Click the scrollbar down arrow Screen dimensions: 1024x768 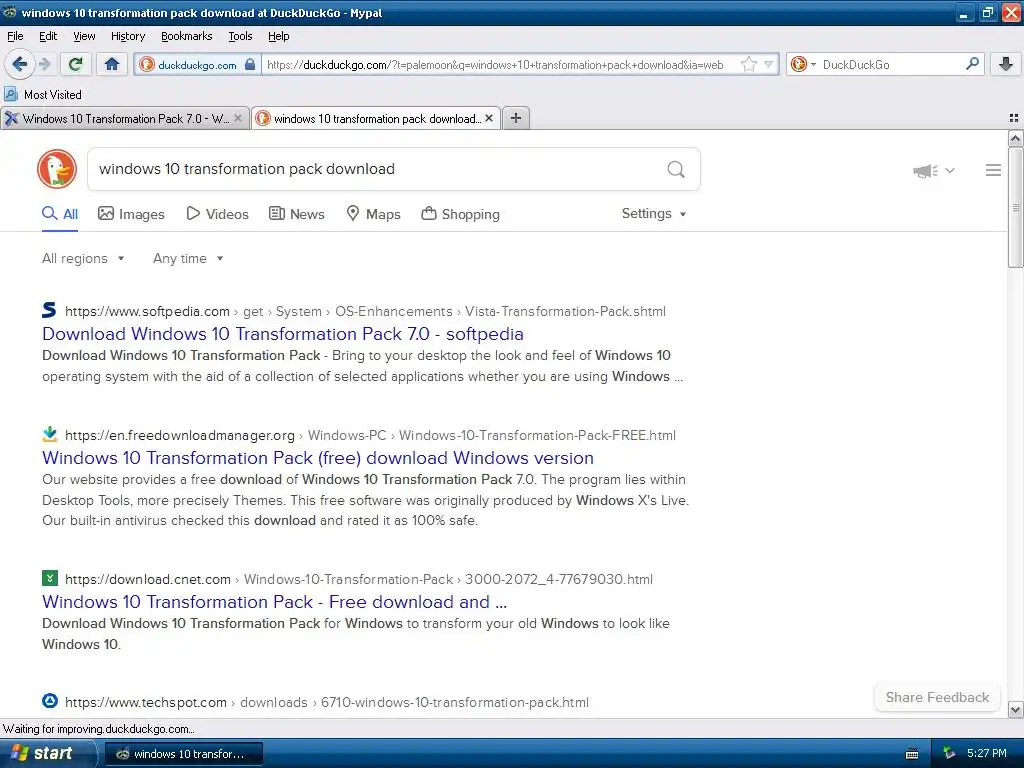pos(1016,709)
